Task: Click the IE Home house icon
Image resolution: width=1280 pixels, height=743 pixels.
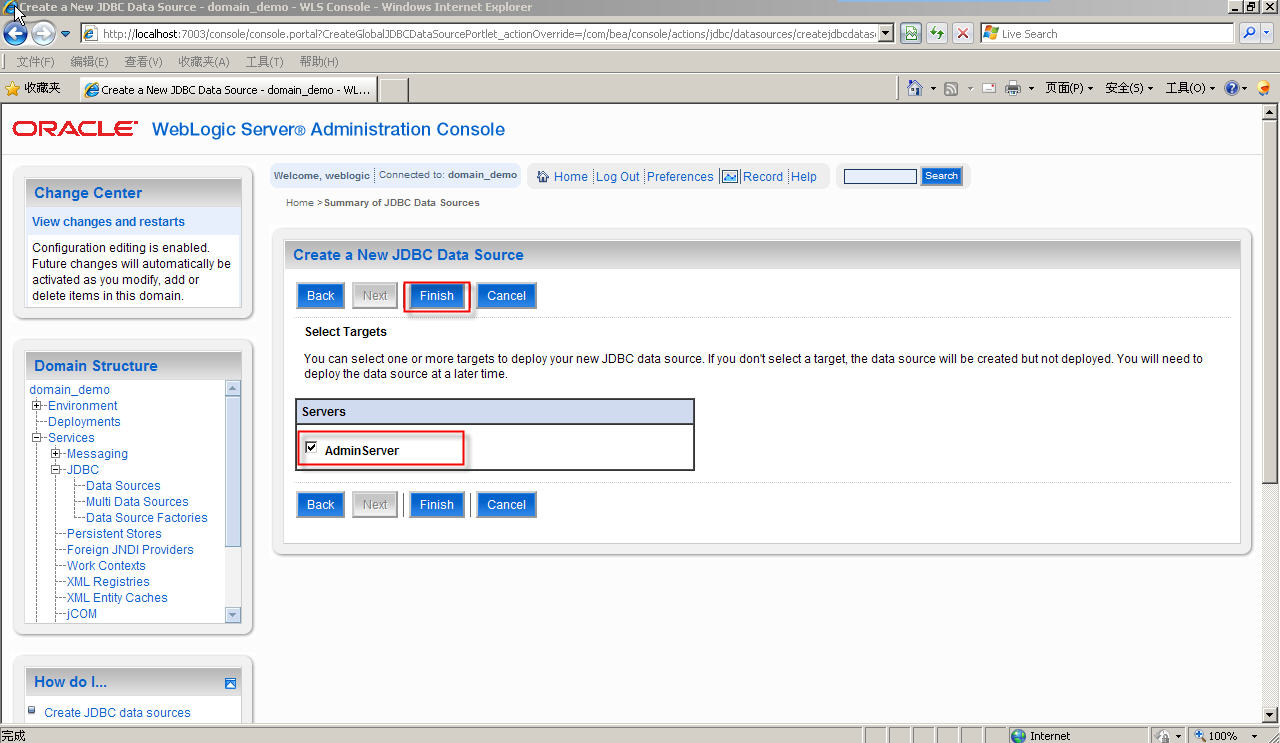Action: pyautogui.click(x=914, y=88)
